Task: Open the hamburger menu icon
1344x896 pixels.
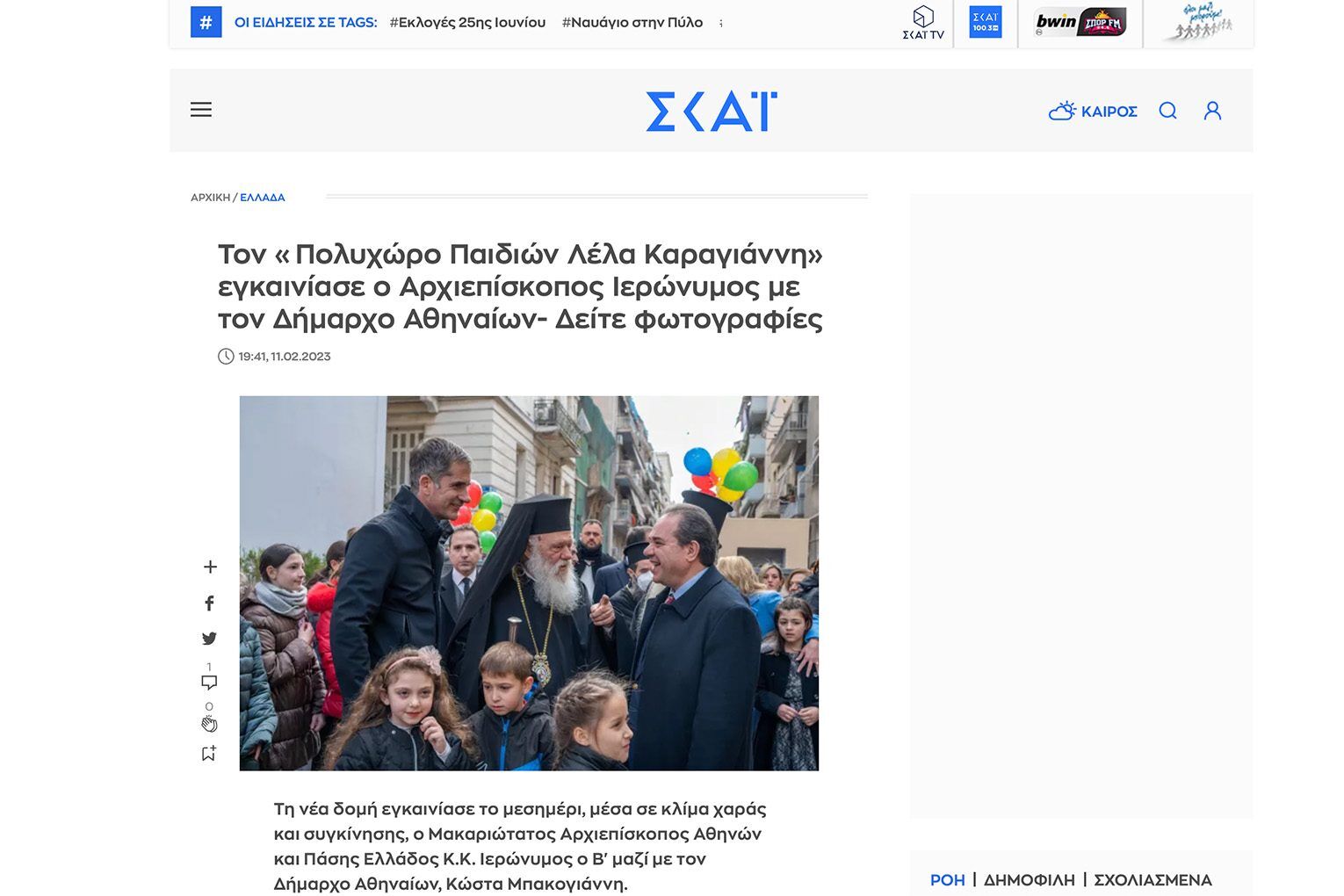Action: pos(201,110)
